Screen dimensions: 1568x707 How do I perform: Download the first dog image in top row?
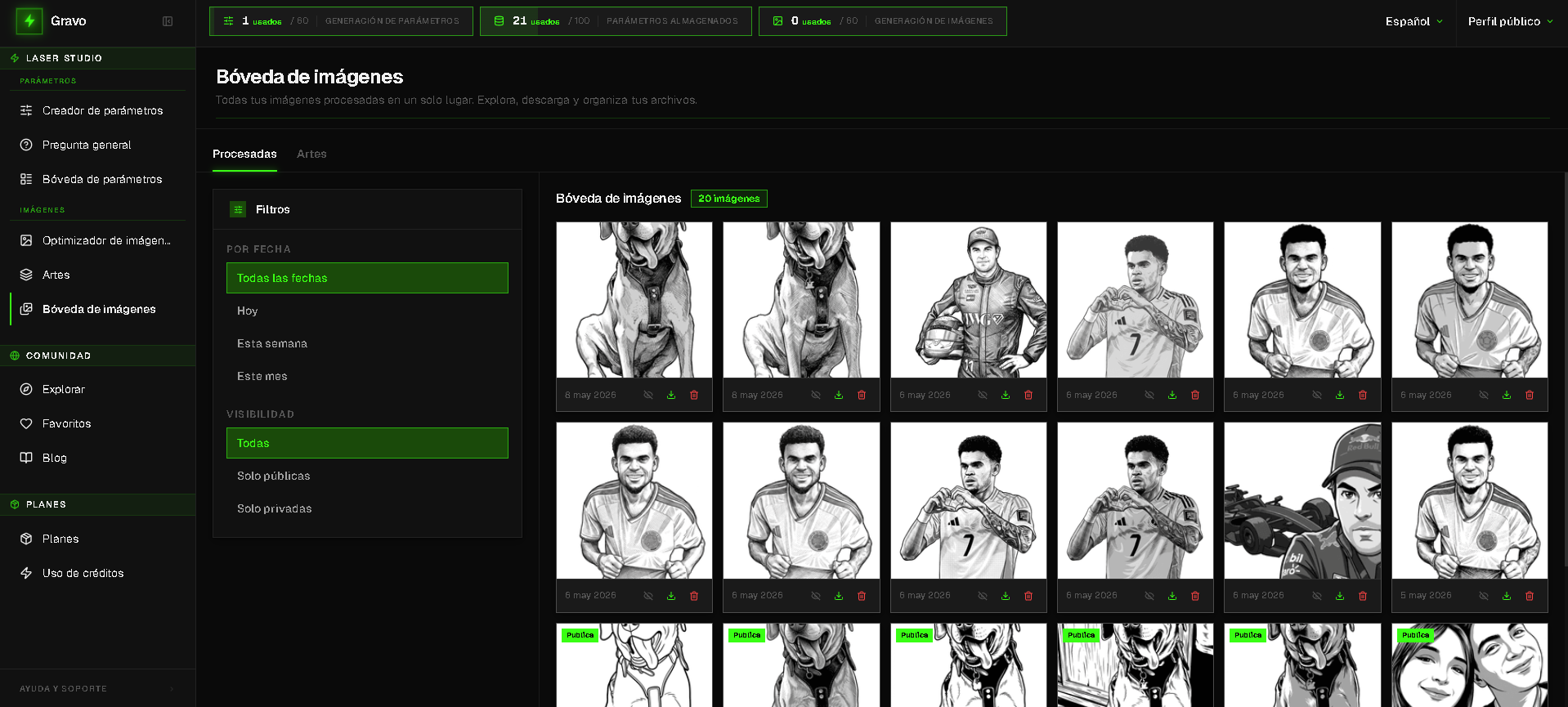tap(671, 395)
